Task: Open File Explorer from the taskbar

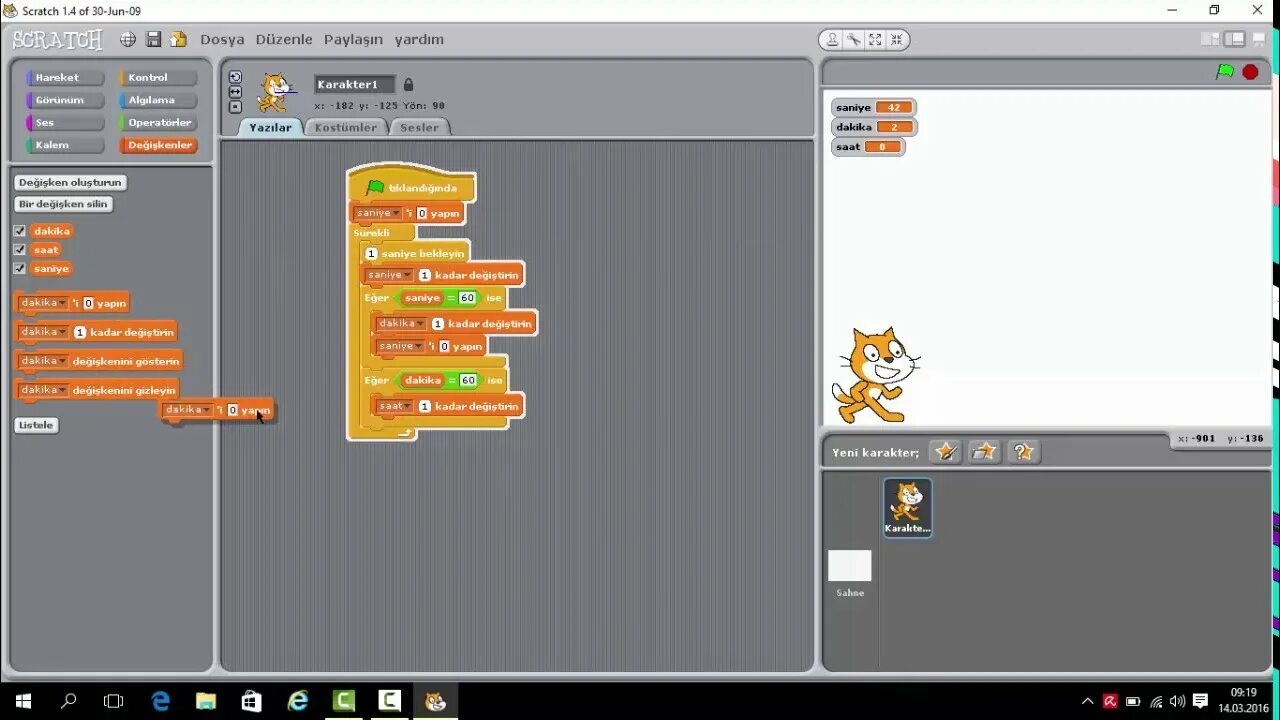Action: pos(206,701)
